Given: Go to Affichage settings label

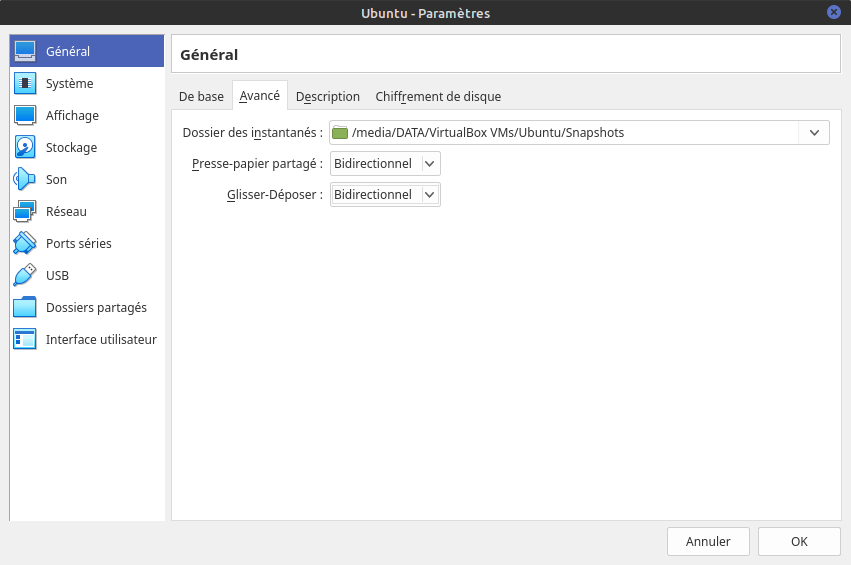Looking at the screenshot, I should pyautogui.click(x=72, y=116).
